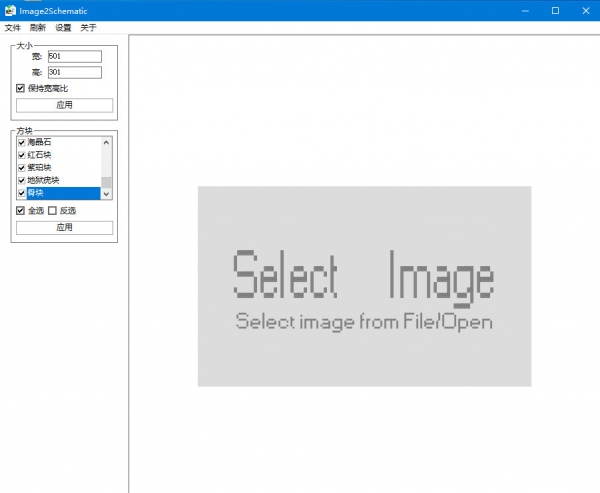600x493 pixels.
Task: Click 应用 button in 大小 group
Action: pyautogui.click(x=64, y=105)
